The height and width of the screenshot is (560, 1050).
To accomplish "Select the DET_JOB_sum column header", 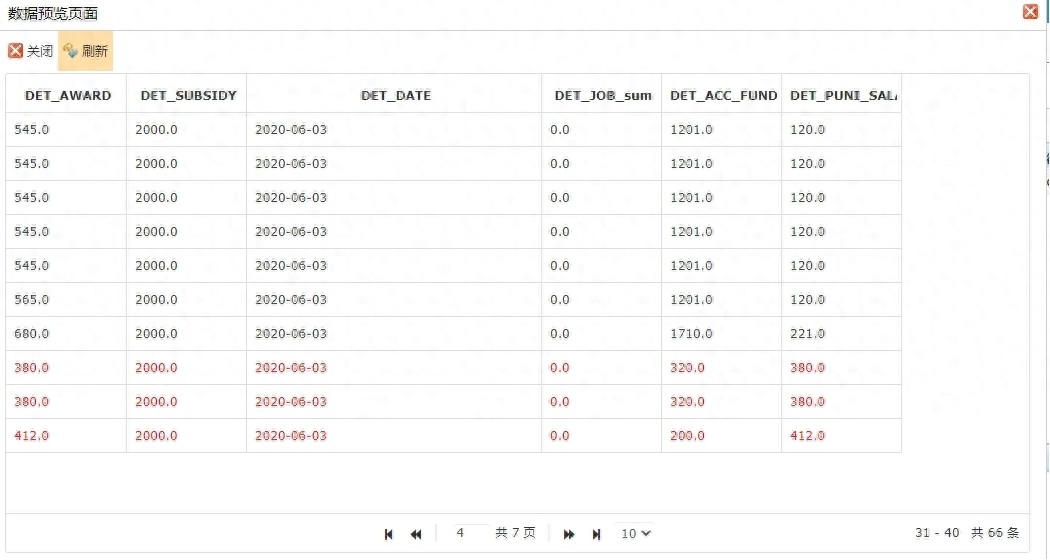I will point(601,95).
